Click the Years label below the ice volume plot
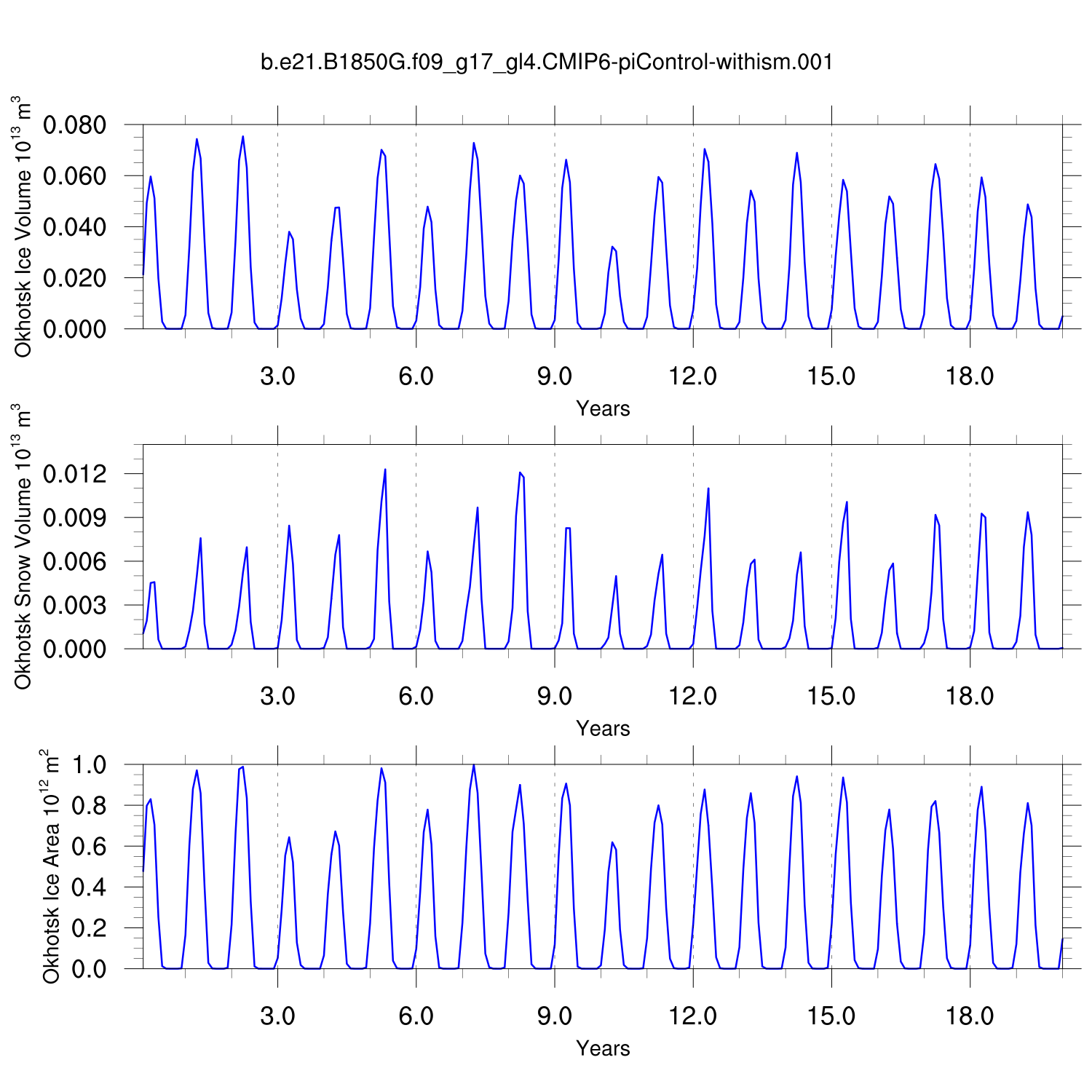1092x1092 pixels. point(603,408)
